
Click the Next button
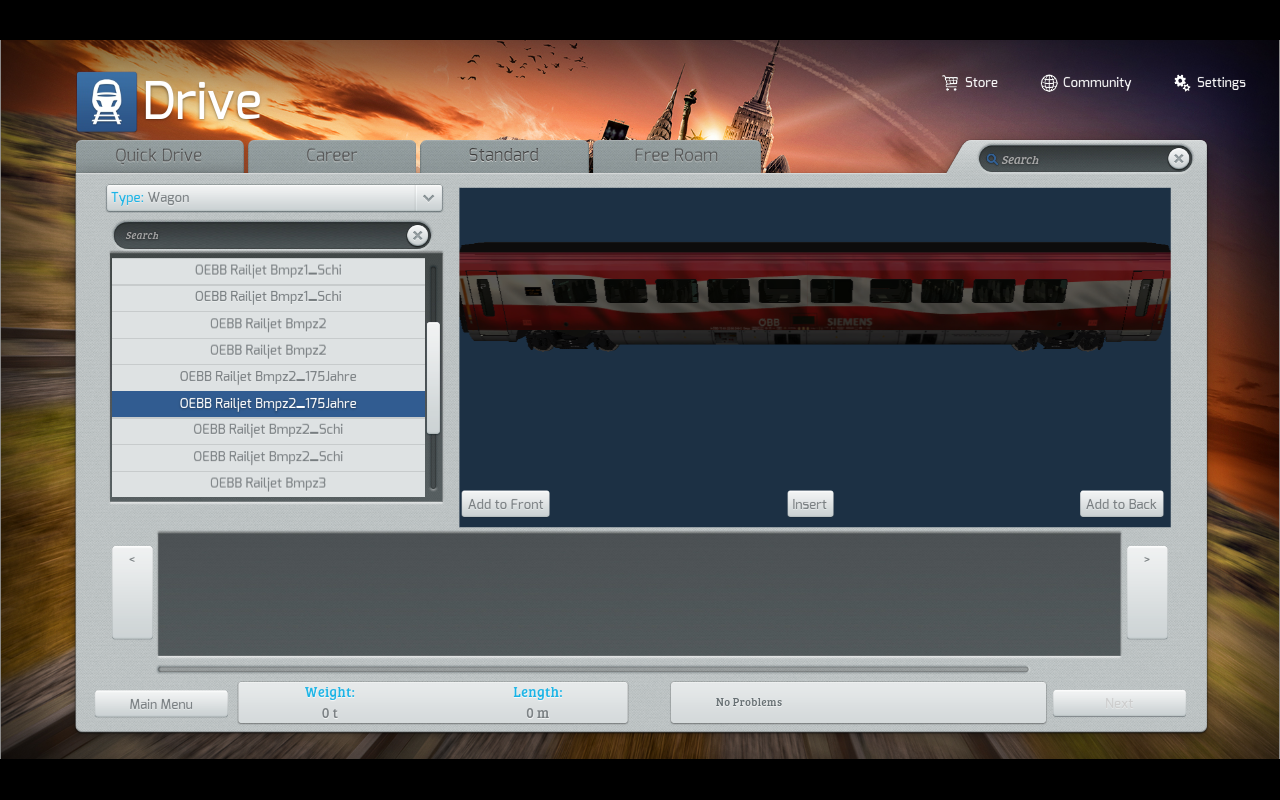1119,703
